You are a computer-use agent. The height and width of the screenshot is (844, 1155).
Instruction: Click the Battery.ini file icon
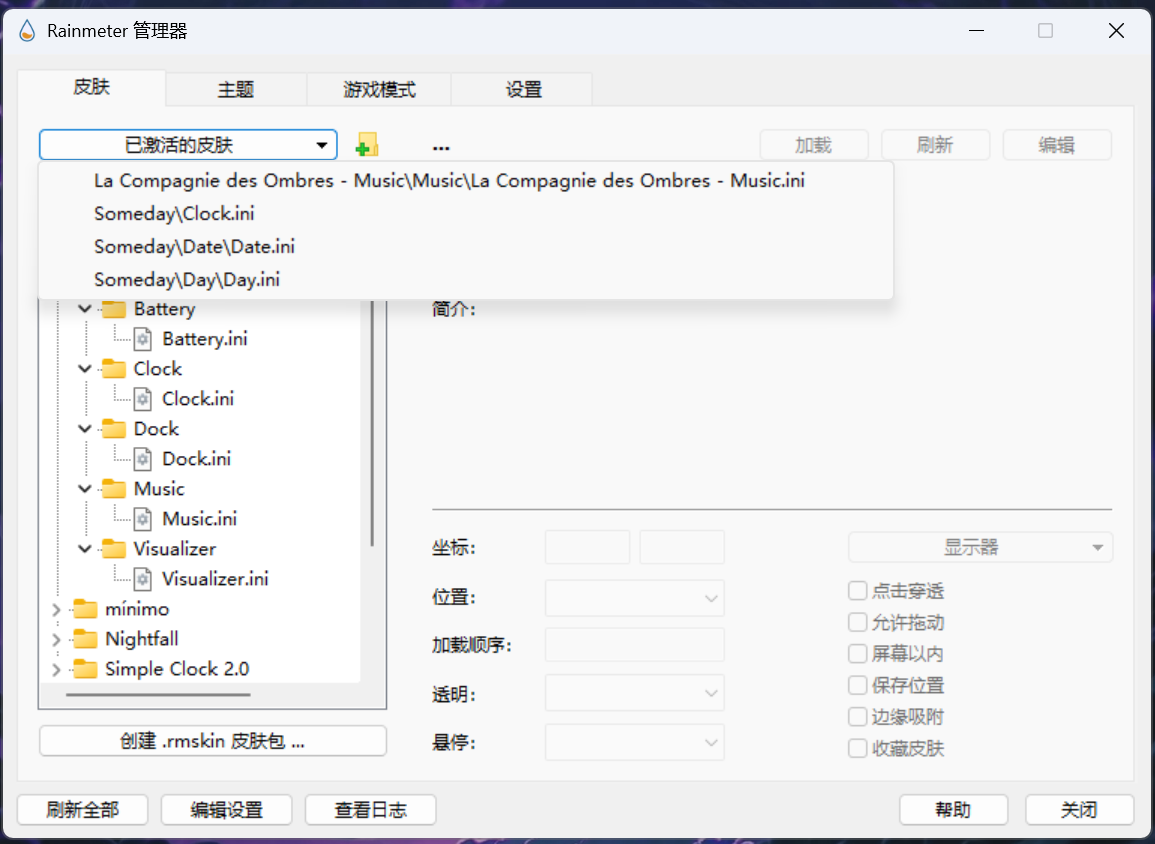[x=143, y=339]
